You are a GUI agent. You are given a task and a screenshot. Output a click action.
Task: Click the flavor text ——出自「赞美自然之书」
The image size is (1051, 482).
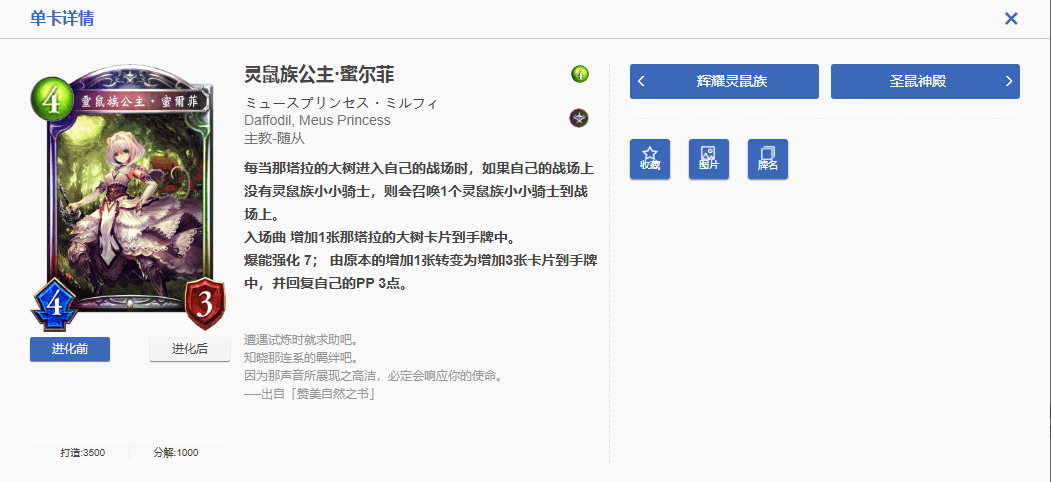[x=309, y=394]
